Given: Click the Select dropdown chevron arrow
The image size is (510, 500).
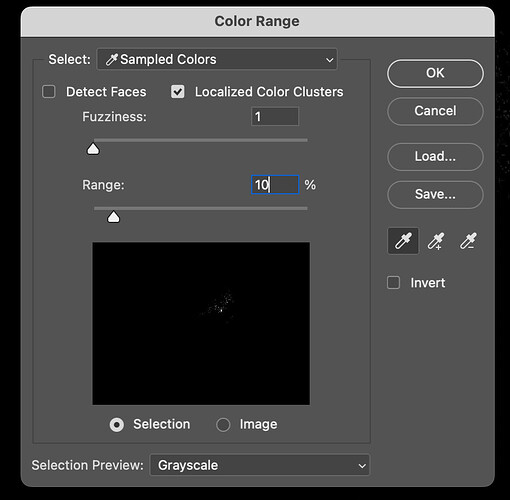Looking at the screenshot, I should coord(329,60).
